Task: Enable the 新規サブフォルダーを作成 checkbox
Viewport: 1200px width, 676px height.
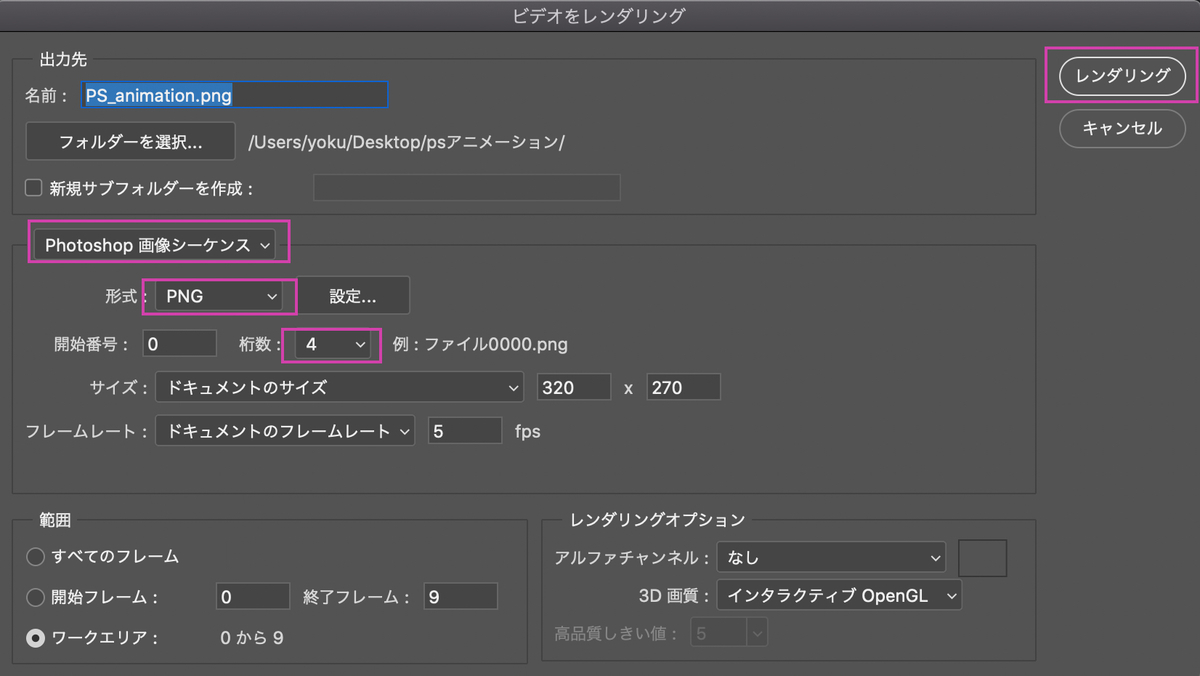Action: (33, 187)
